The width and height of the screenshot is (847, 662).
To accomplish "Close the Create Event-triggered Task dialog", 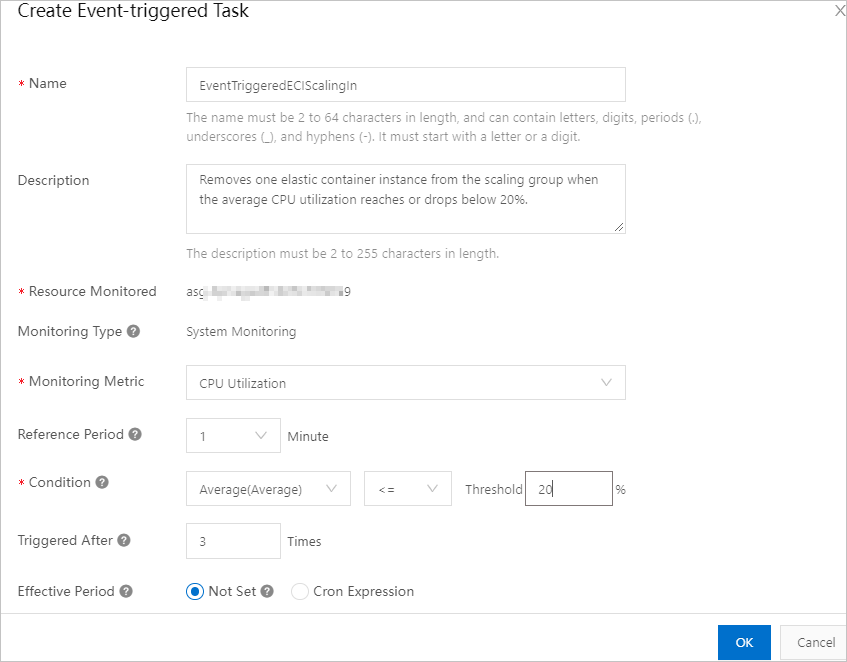I will pos(839,10).
